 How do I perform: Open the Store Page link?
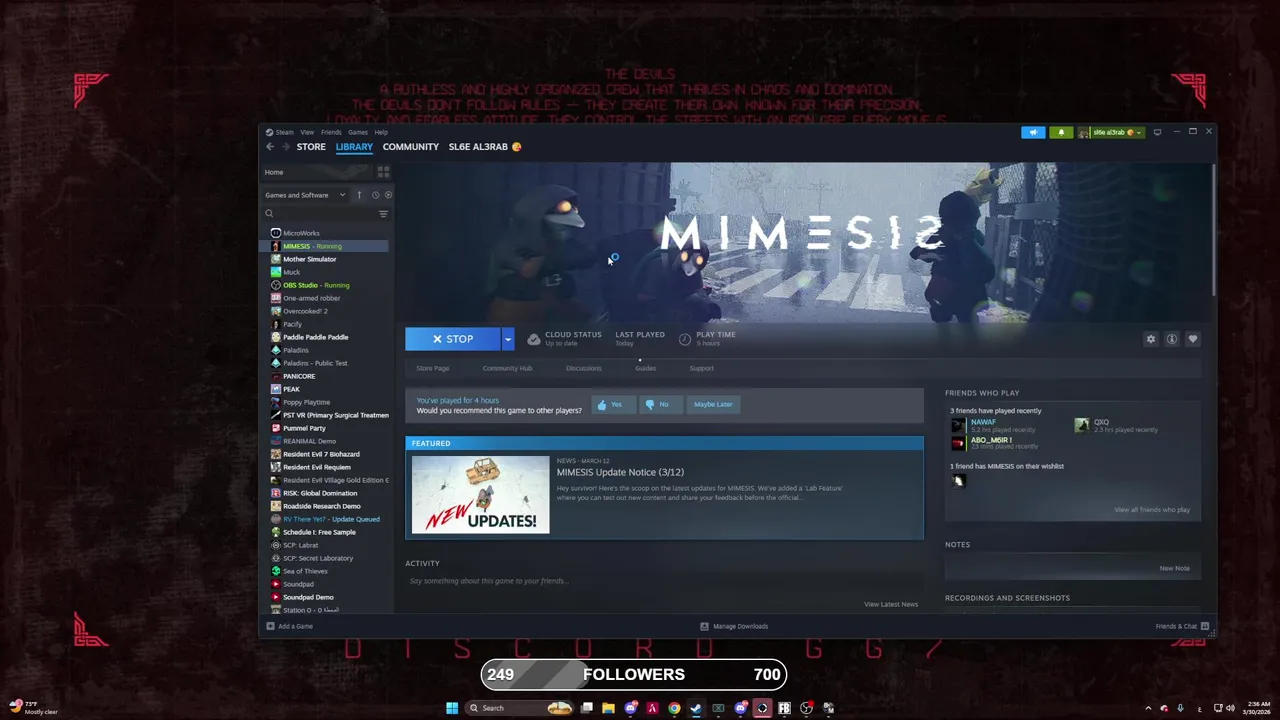coord(433,368)
